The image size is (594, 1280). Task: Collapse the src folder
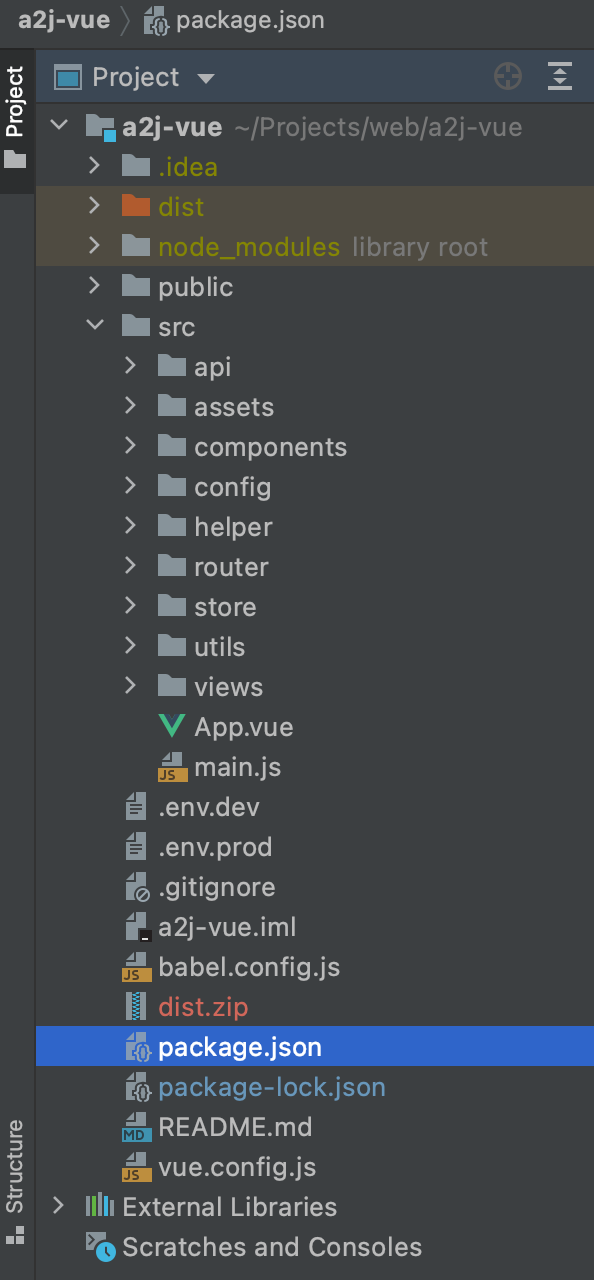pyautogui.click(x=94, y=326)
